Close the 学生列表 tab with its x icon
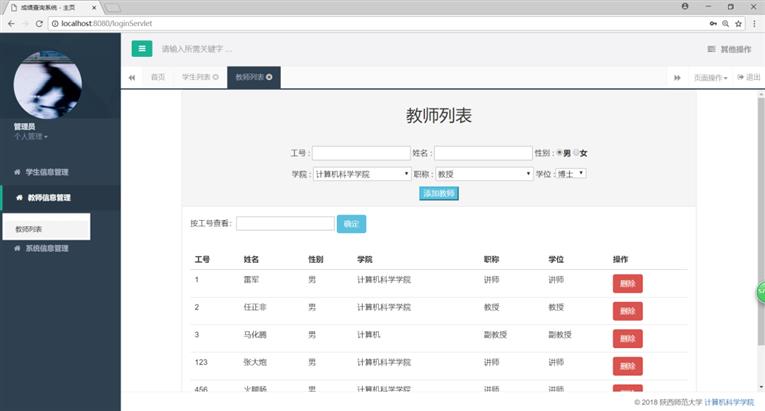Screen dimensions: 765x411 tap(215, 77)
